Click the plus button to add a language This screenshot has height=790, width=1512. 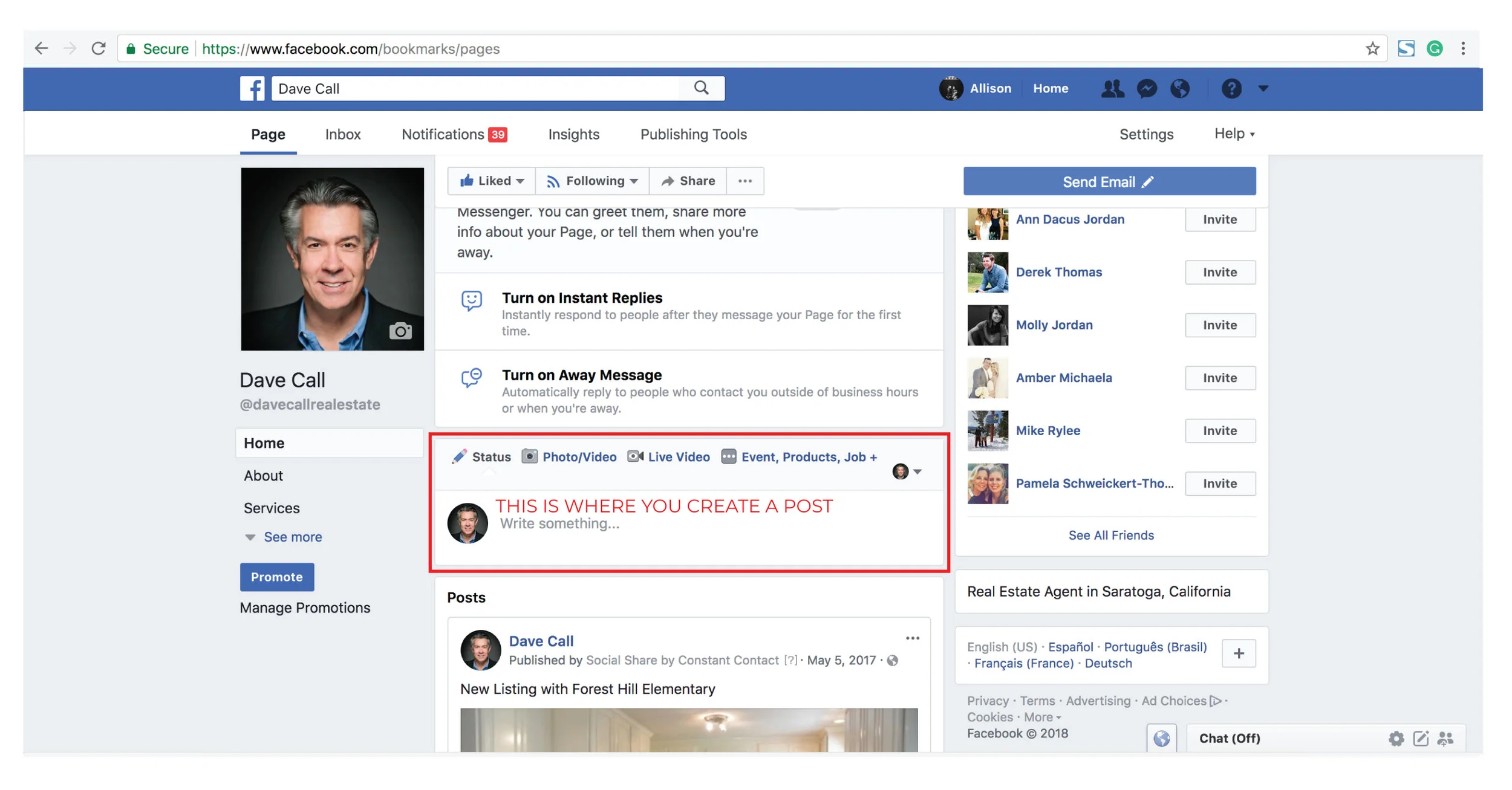point(1239,653)
